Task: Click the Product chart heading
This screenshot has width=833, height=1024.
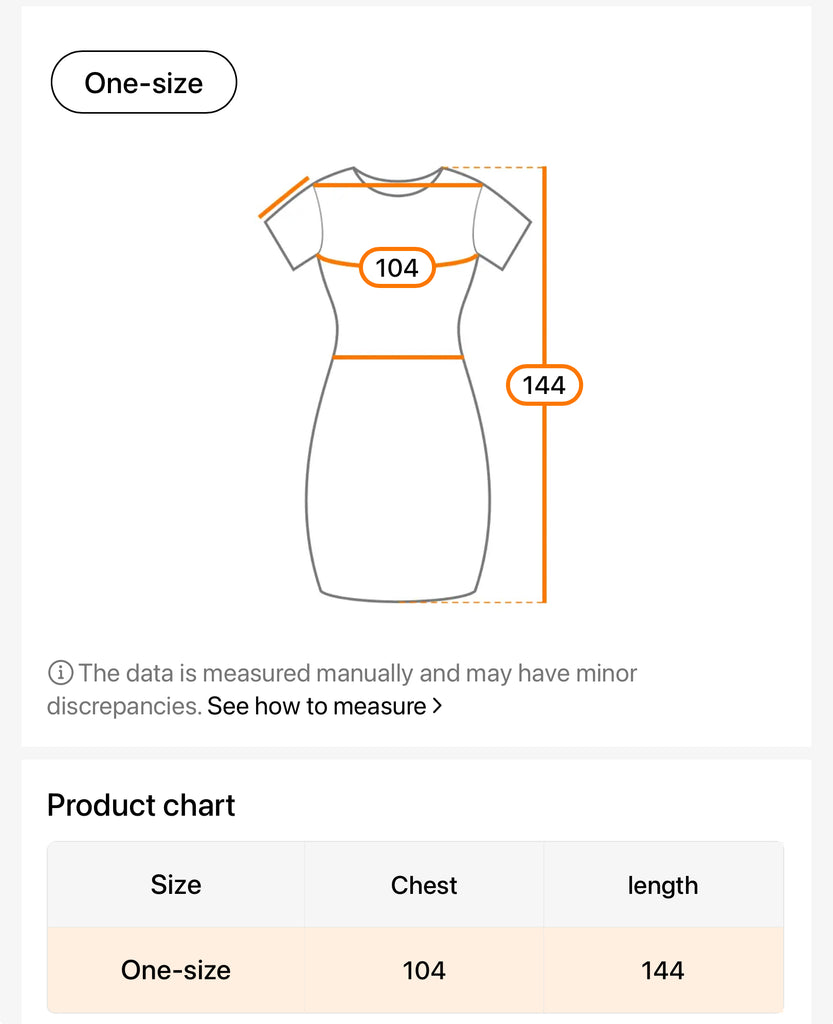Action: pyautogui.click(x=141, y=805)
